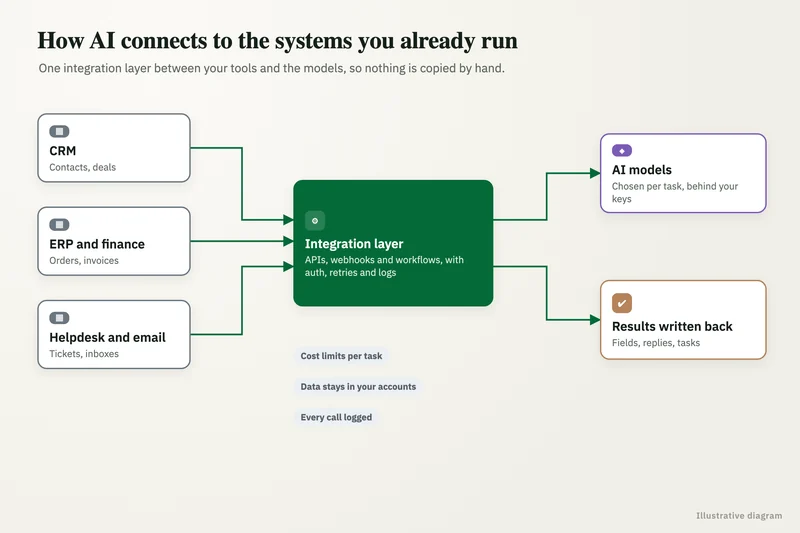Select the 'Integration layer' heading

[354, 244]
